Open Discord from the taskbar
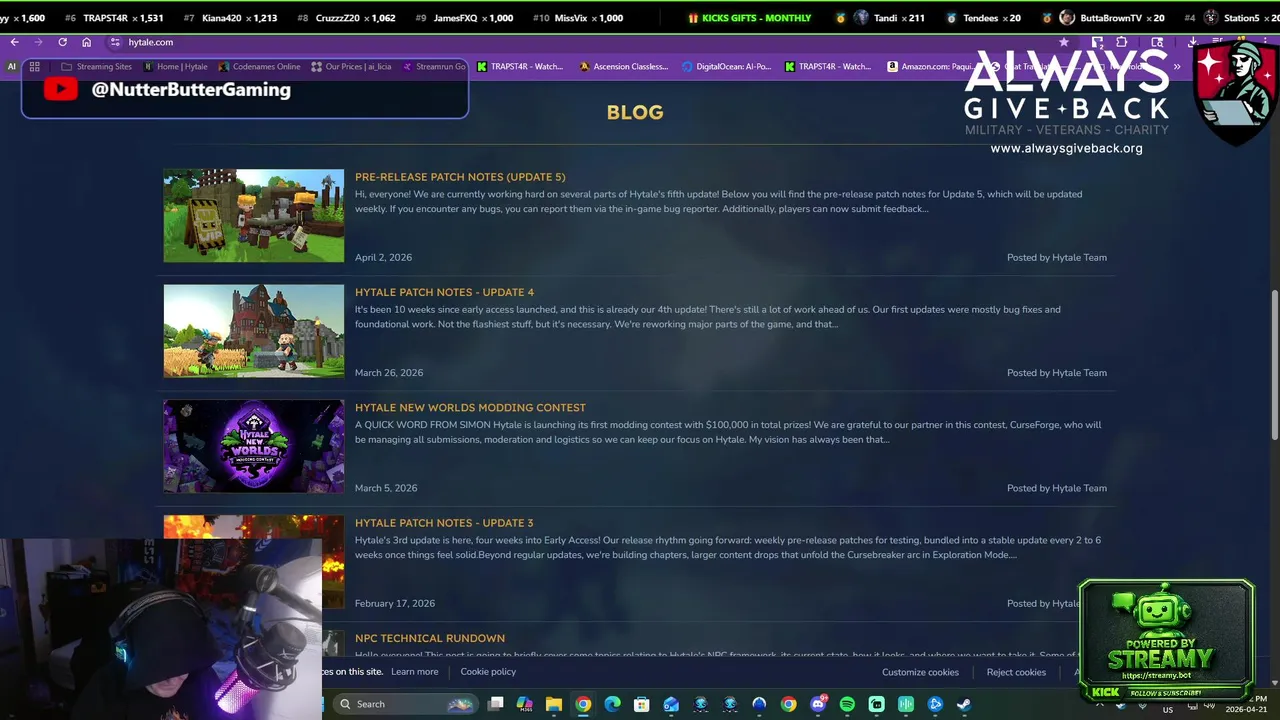 click(818, 704)
